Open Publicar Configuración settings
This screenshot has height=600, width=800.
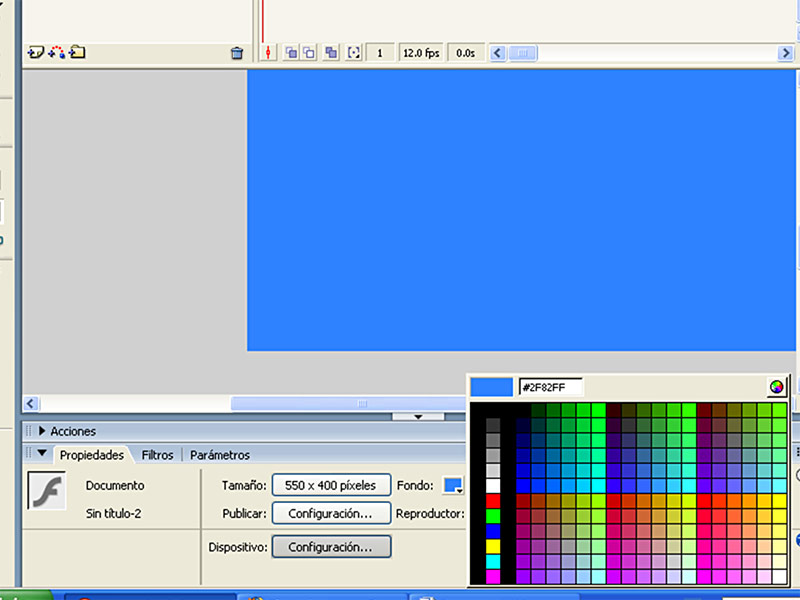(331, 513)
